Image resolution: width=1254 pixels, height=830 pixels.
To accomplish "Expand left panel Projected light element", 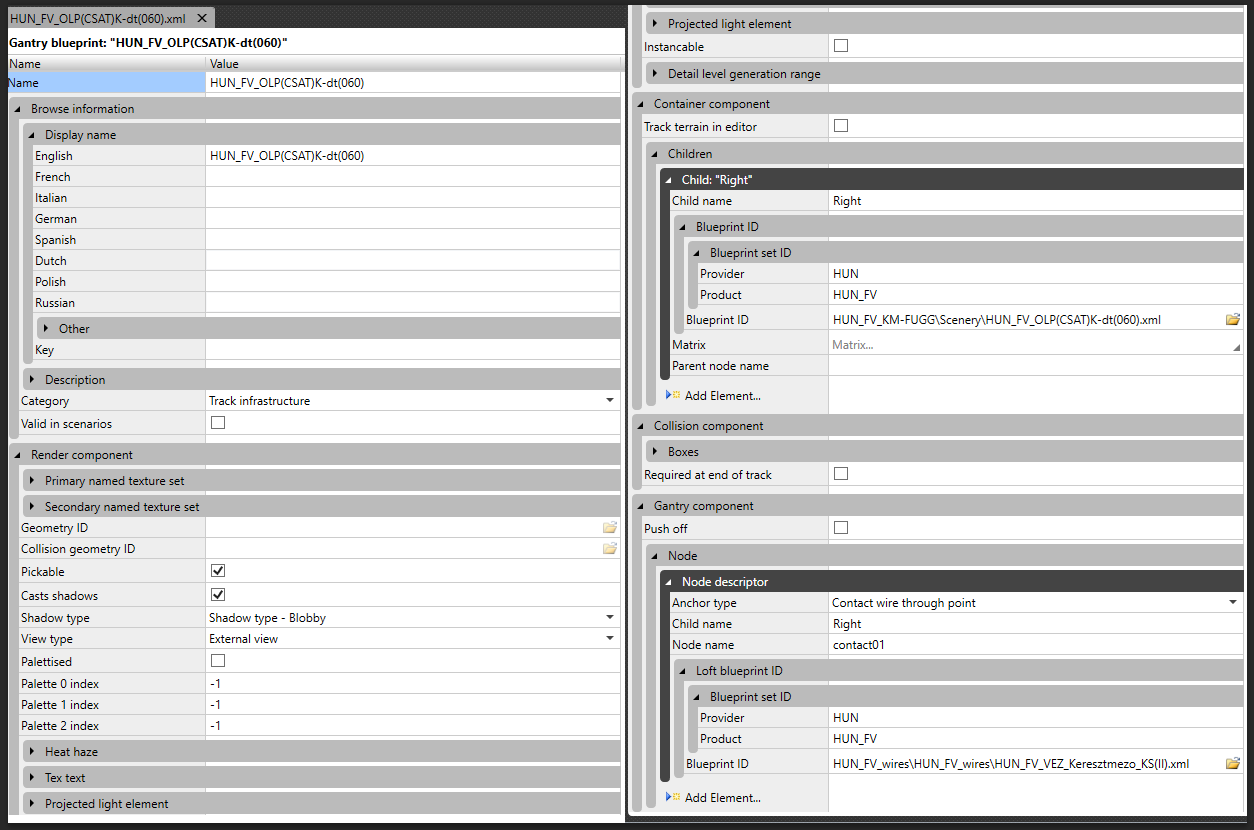I will point(33,804).
